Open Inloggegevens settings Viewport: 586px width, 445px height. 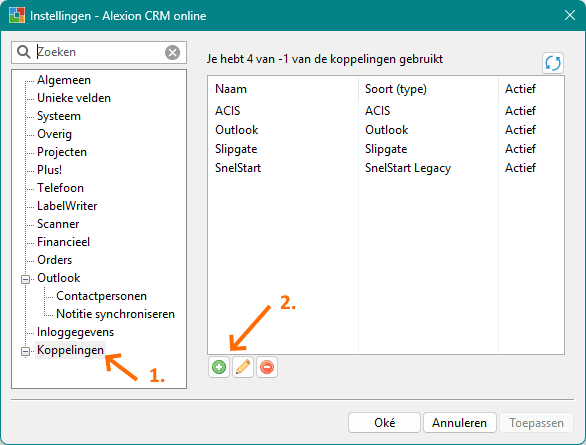coord(75,332)
